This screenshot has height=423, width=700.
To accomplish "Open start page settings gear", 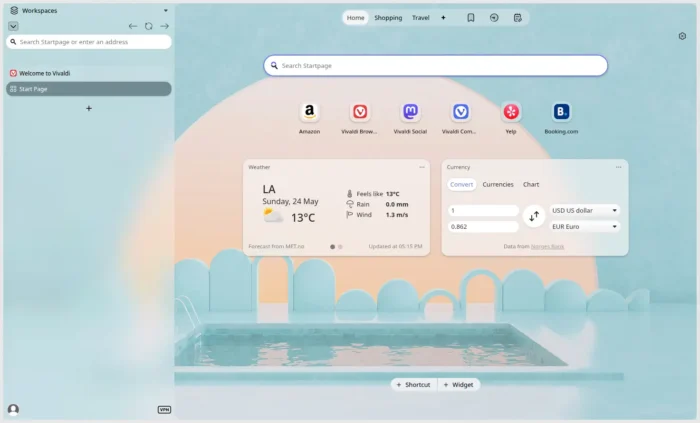I will pos(682,36).
